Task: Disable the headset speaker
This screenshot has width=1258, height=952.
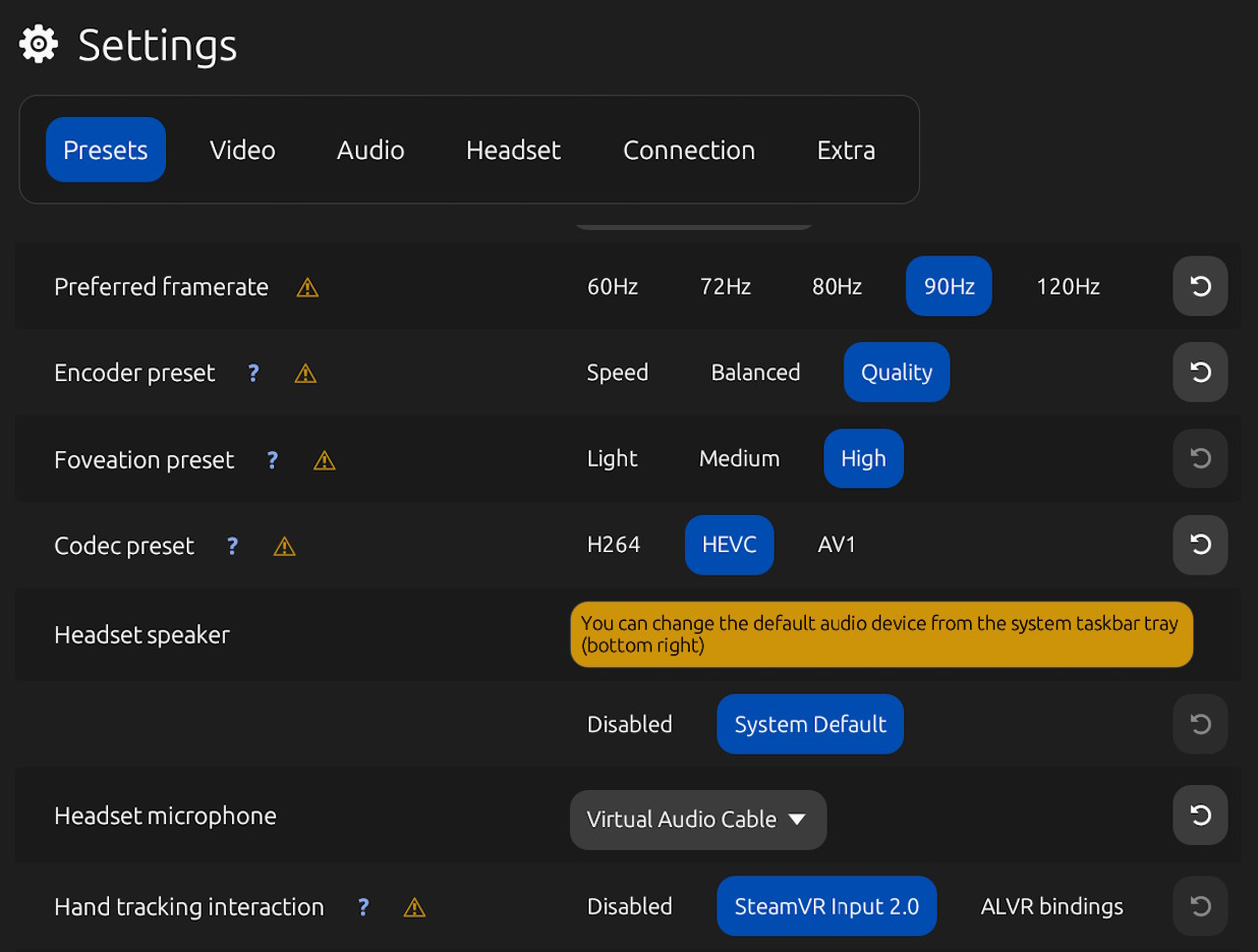Action: pos(629,725)
